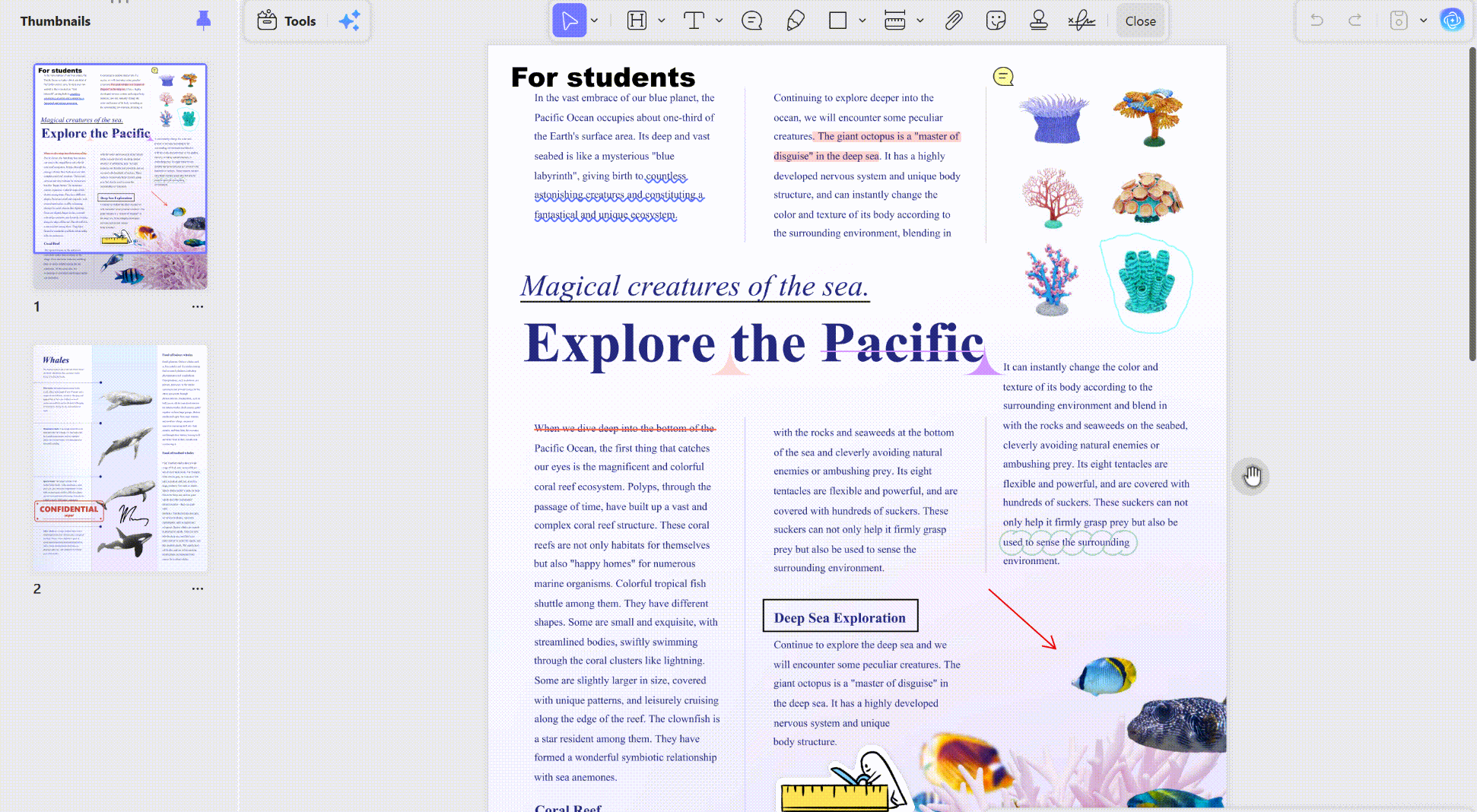The image size is (1477, 812).
Task: Click the 'Deep Sea Exploration' text box
Action: [x=840, y=616]
